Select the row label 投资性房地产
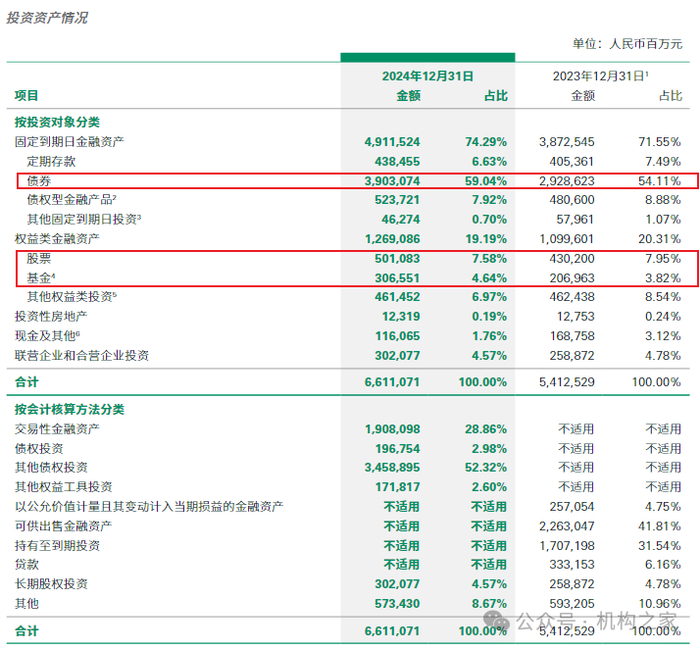 click(51, 317)
